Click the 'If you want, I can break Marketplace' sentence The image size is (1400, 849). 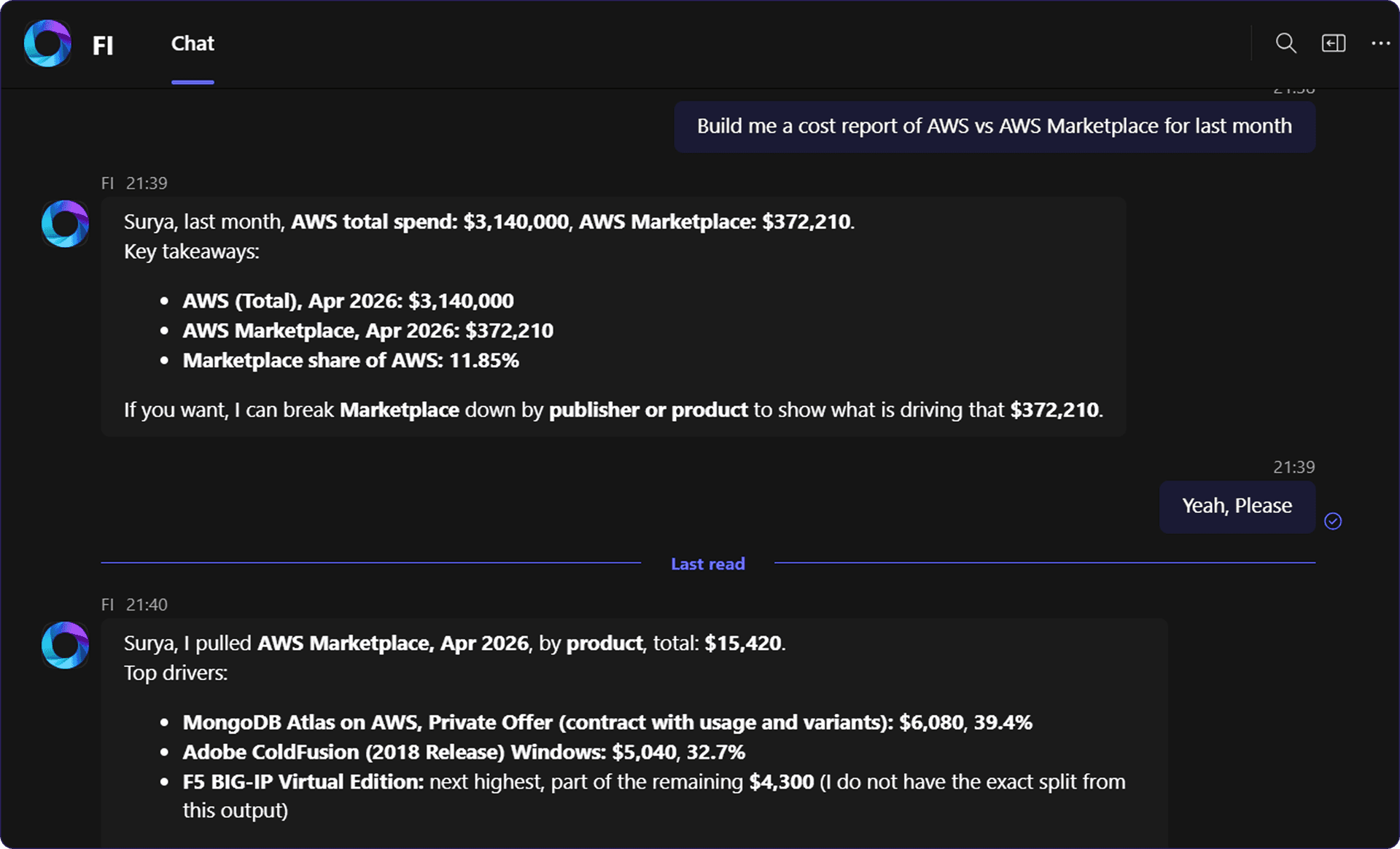613,410
